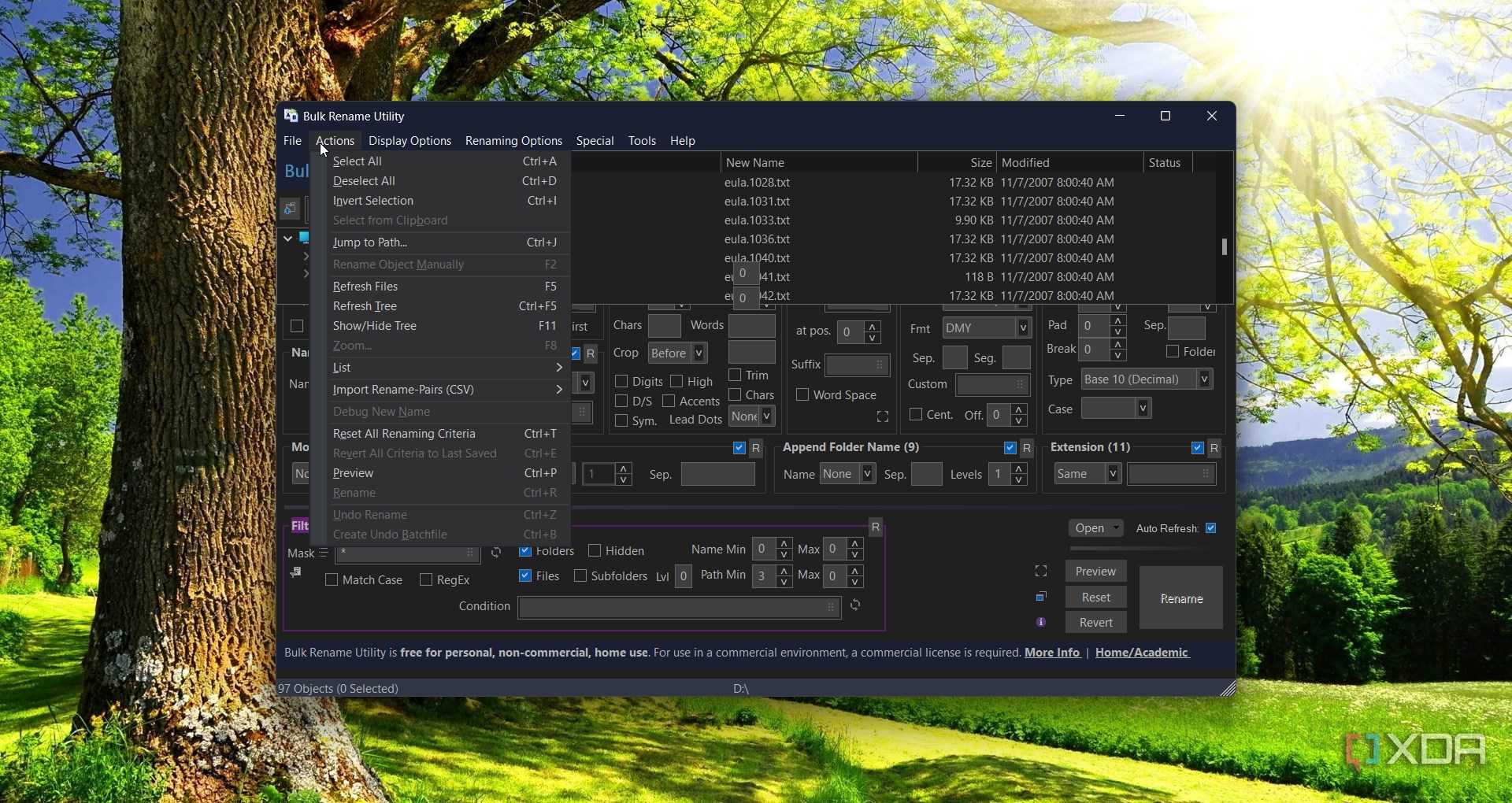Open the Home/Academic link
Viewport: 1512px width, 803px height.
click(x=1141, y=653)
